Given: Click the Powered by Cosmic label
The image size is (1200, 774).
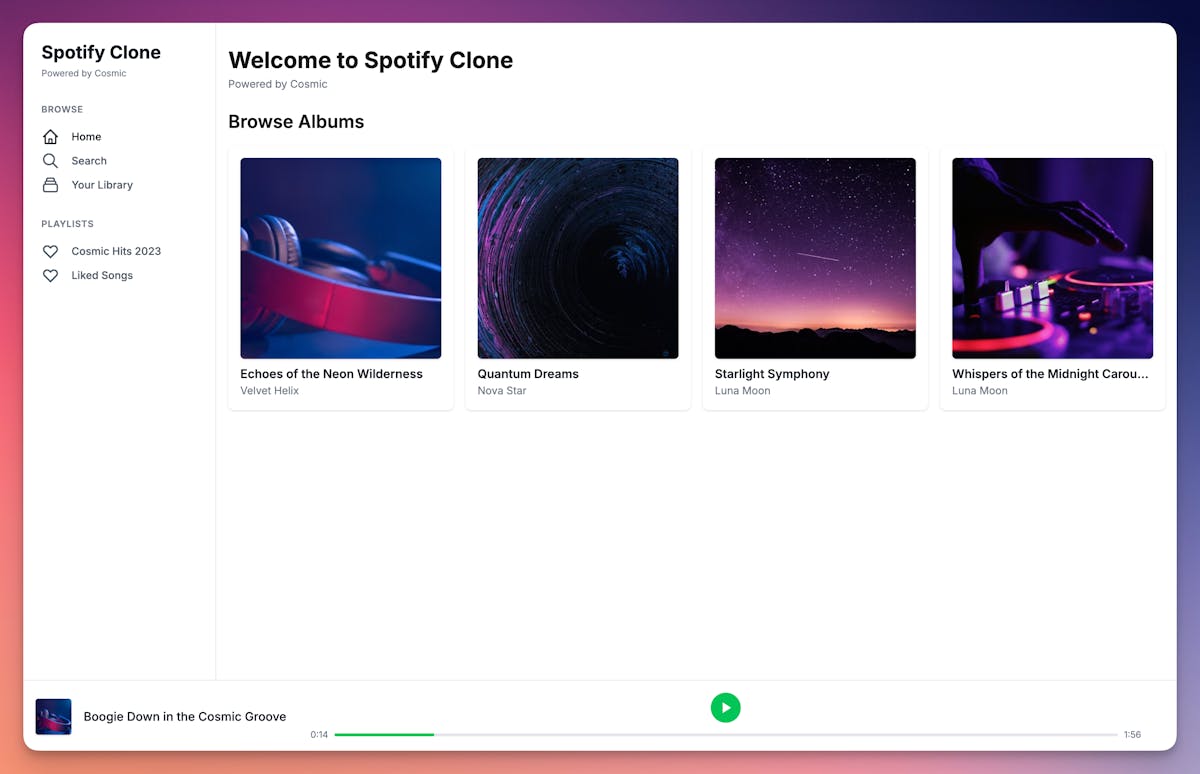Looking at the screenshot, I should point(83,73).
